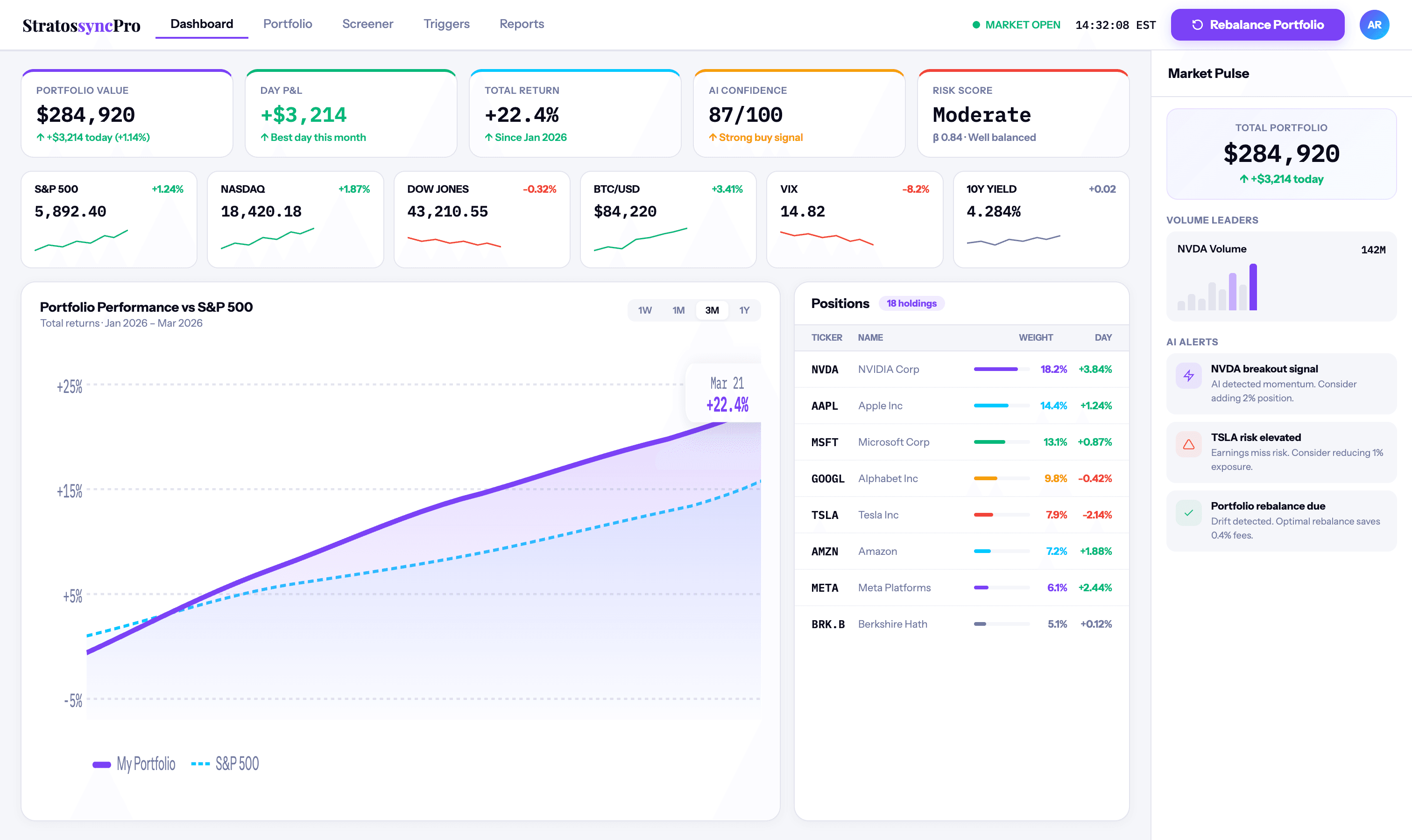Switch chart range to 1W
Image resolution: width=1412 pixels, height=840 pixels.
tap(644, 310)
